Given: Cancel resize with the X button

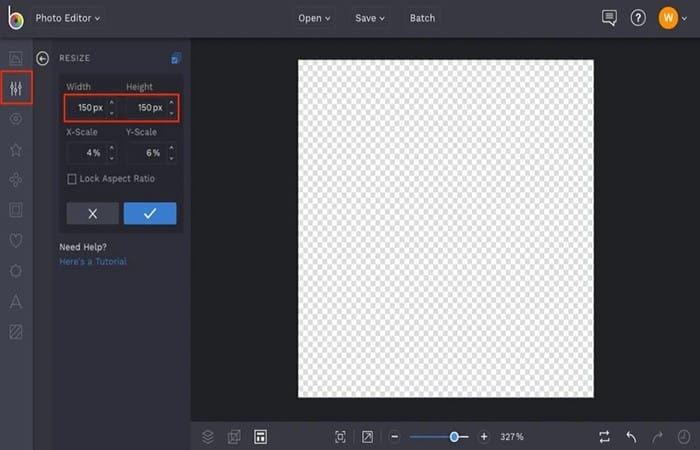Looking at the screenshot, I should tap(92, 213).
